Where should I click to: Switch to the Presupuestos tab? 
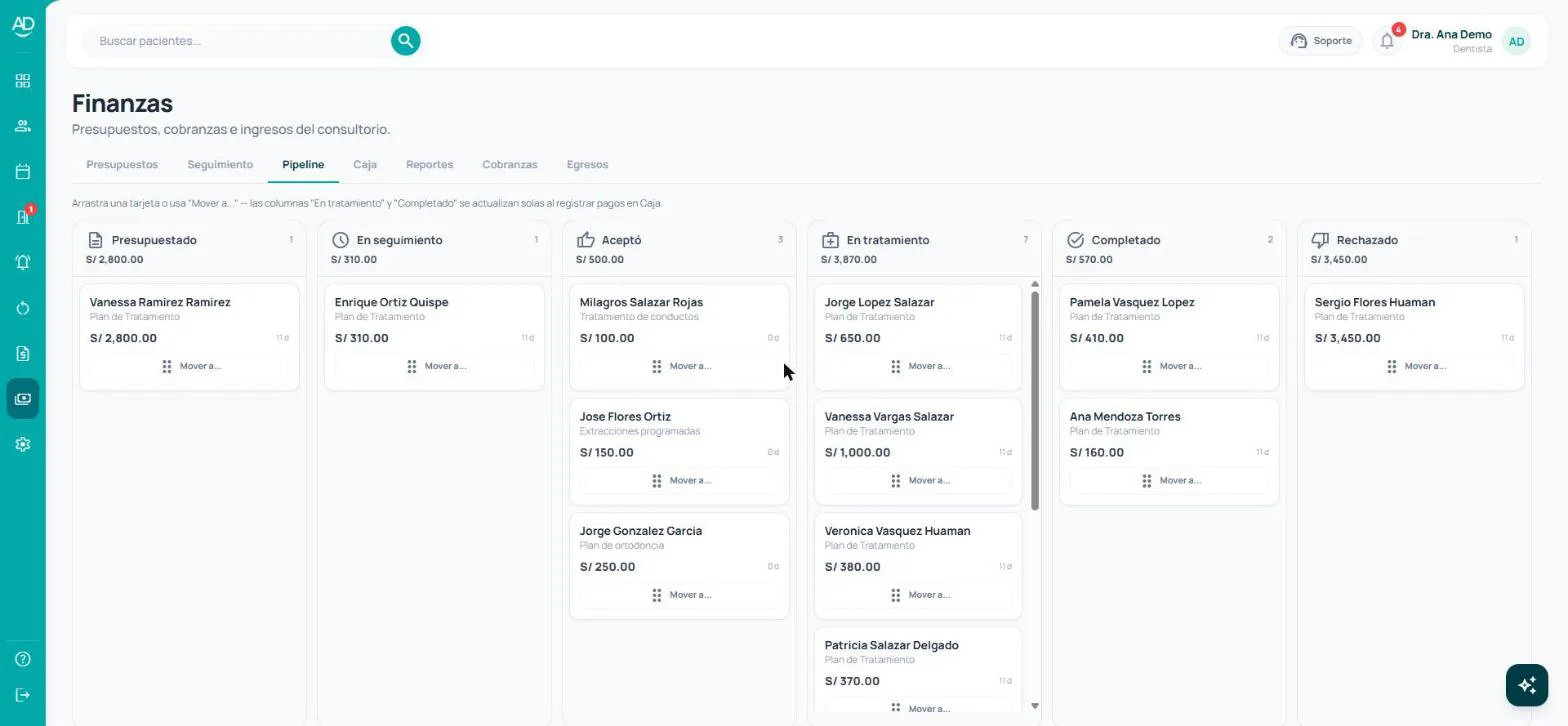[122, 165]
